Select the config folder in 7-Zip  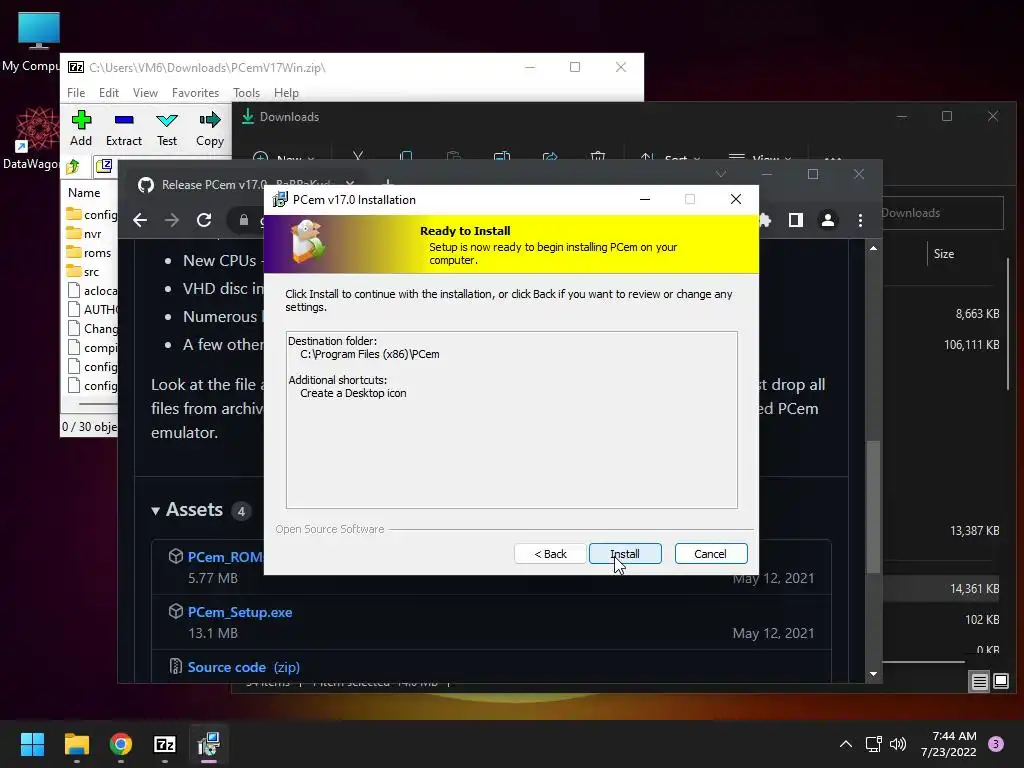coord(92,215)
